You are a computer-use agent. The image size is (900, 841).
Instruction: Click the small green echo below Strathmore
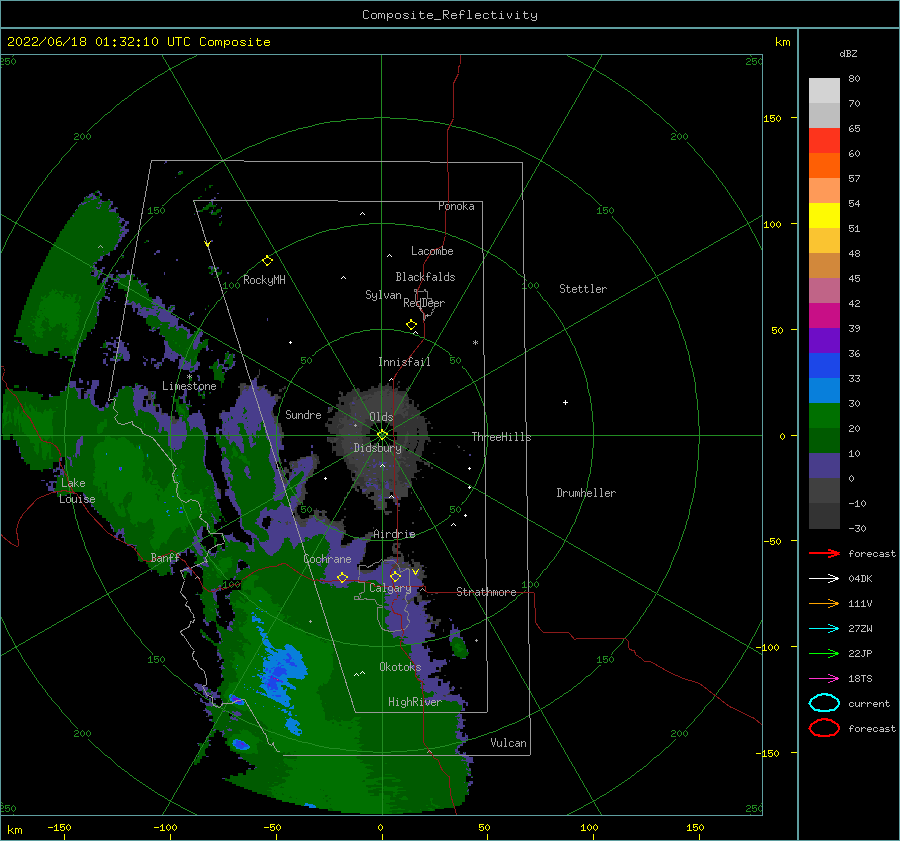click(x=459, y=646)
